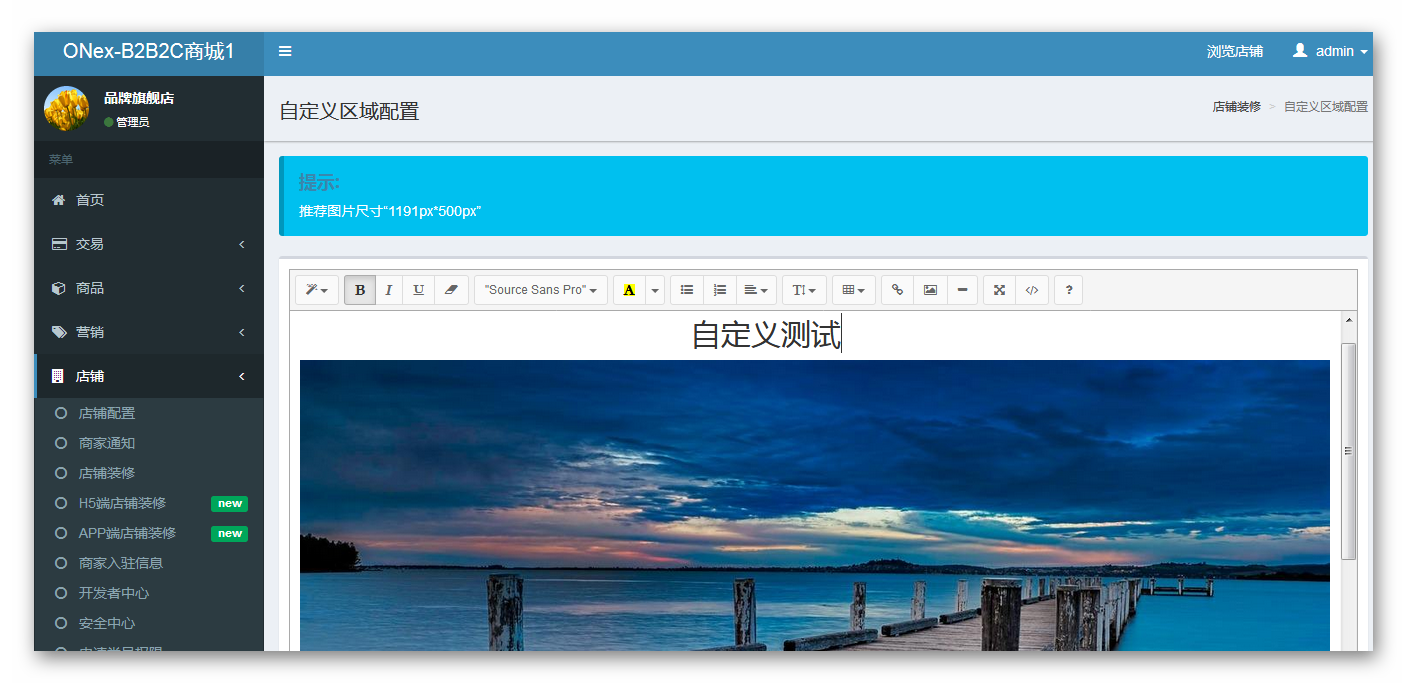Click the new badge on APP端店铺装修

[229, 534]
